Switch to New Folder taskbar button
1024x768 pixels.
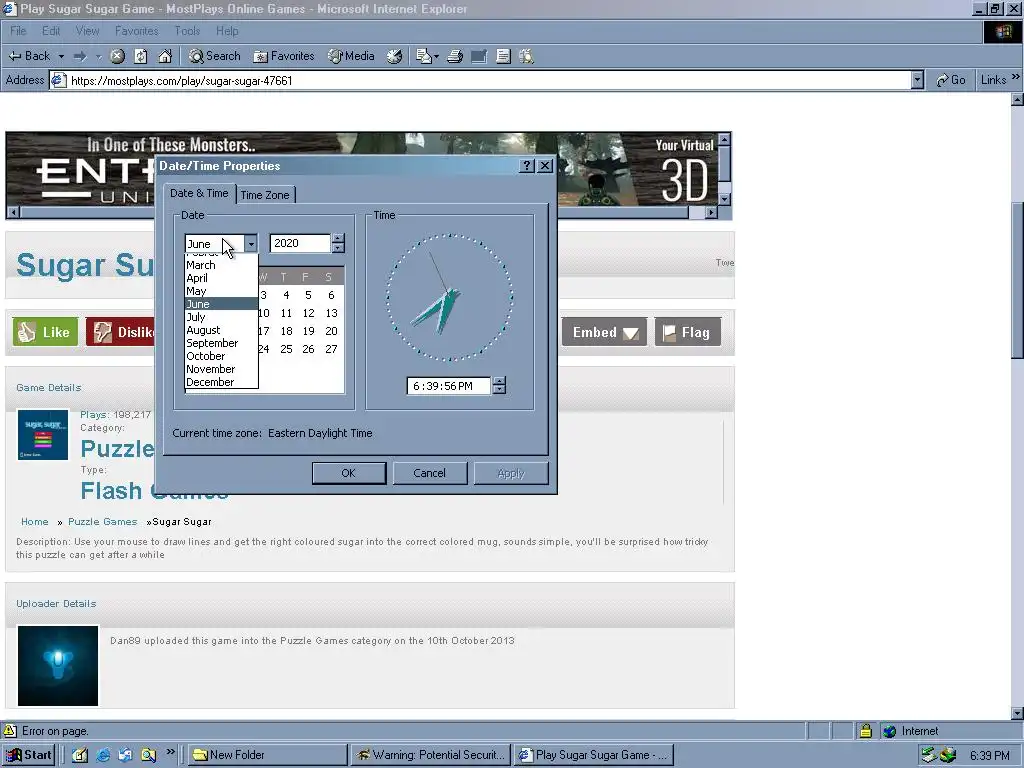pos(268,755)
